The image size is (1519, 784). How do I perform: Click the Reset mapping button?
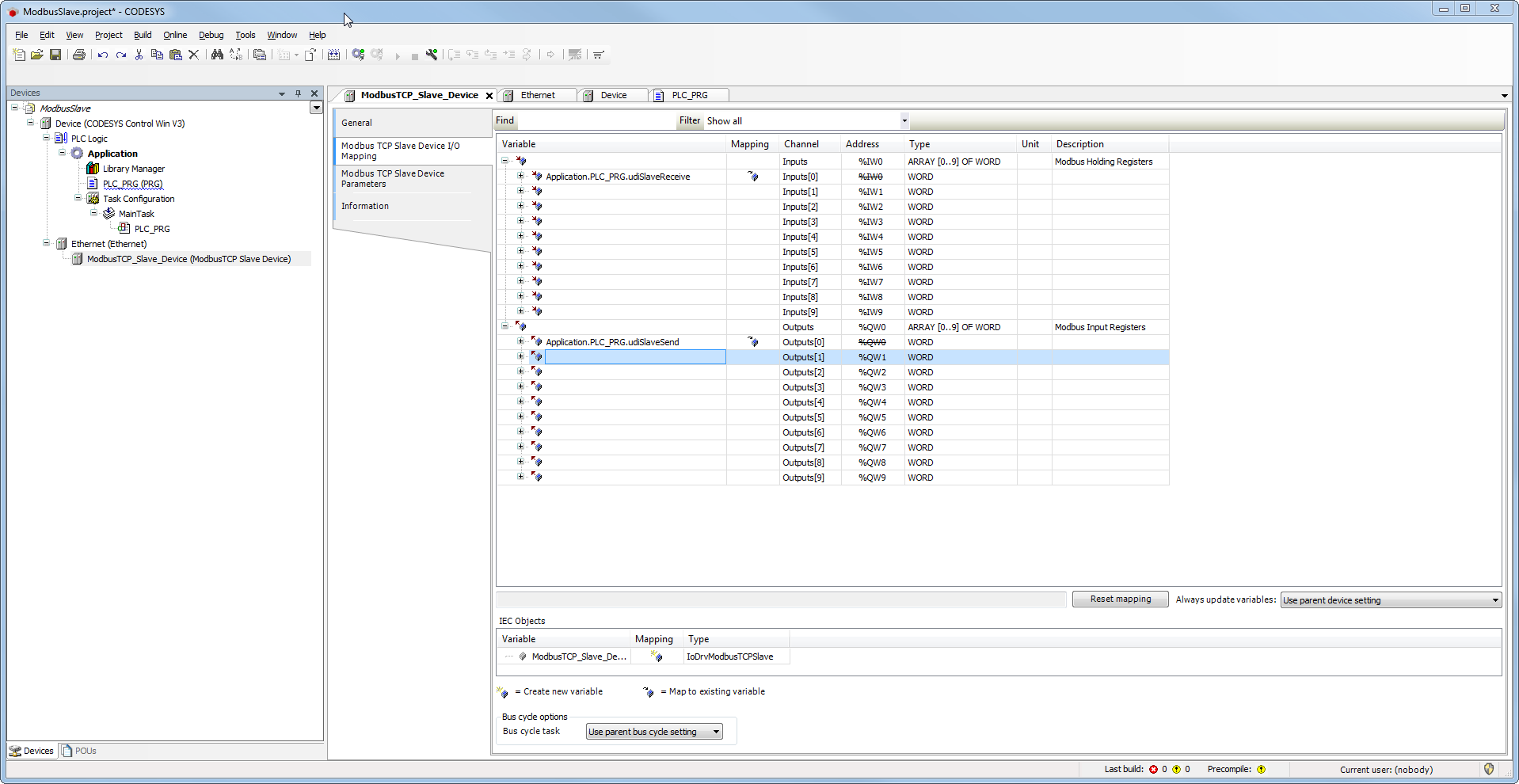pyautogui.click(x=1120, y=599)
